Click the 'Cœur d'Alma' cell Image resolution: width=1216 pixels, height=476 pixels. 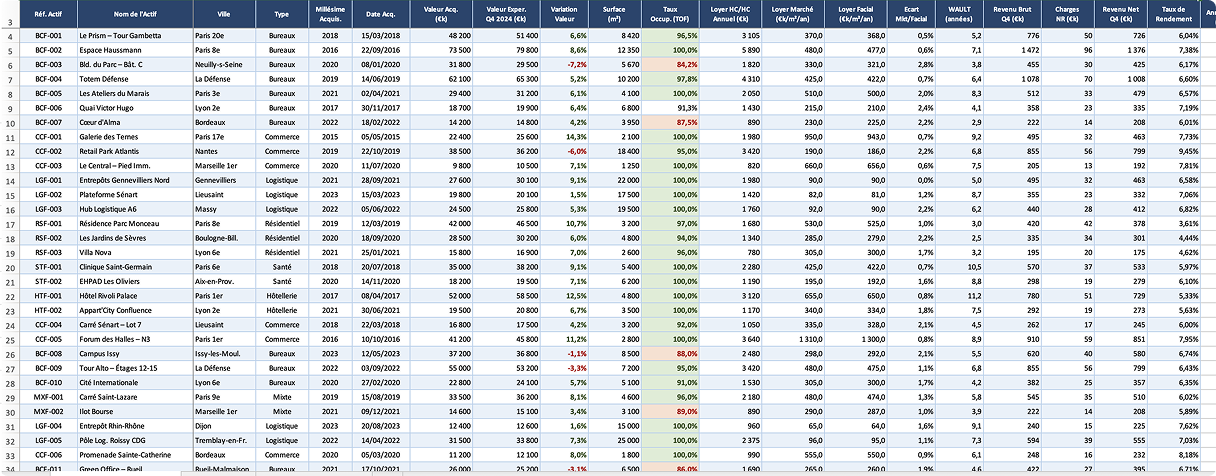point(134,122)
